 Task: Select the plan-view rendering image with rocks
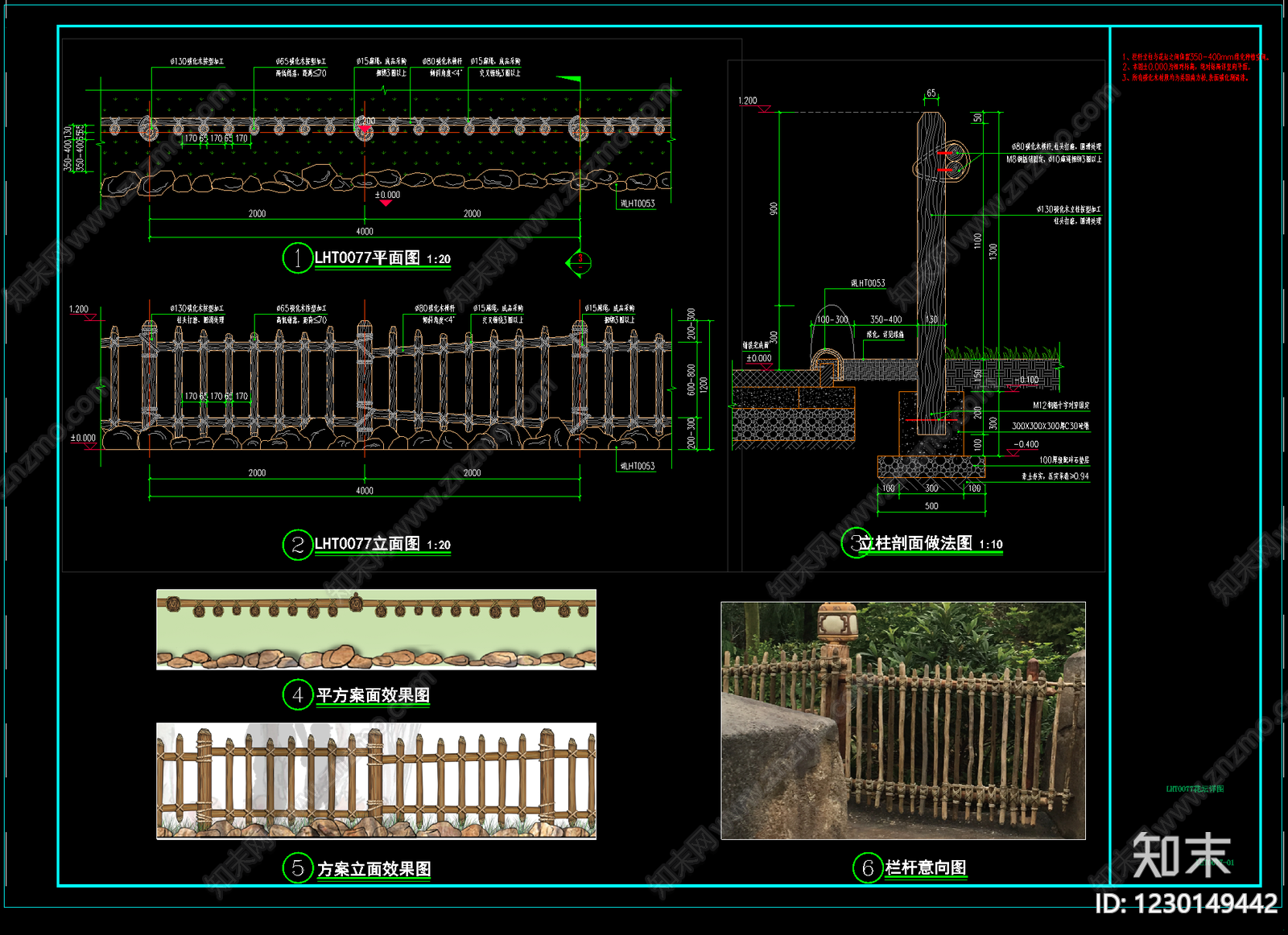pyautogui.click(x=376, y=629)
